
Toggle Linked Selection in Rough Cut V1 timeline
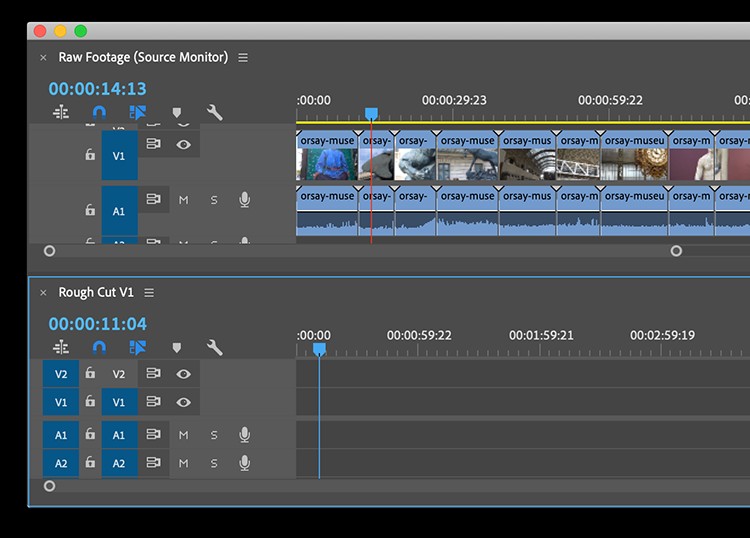[137, 348]
